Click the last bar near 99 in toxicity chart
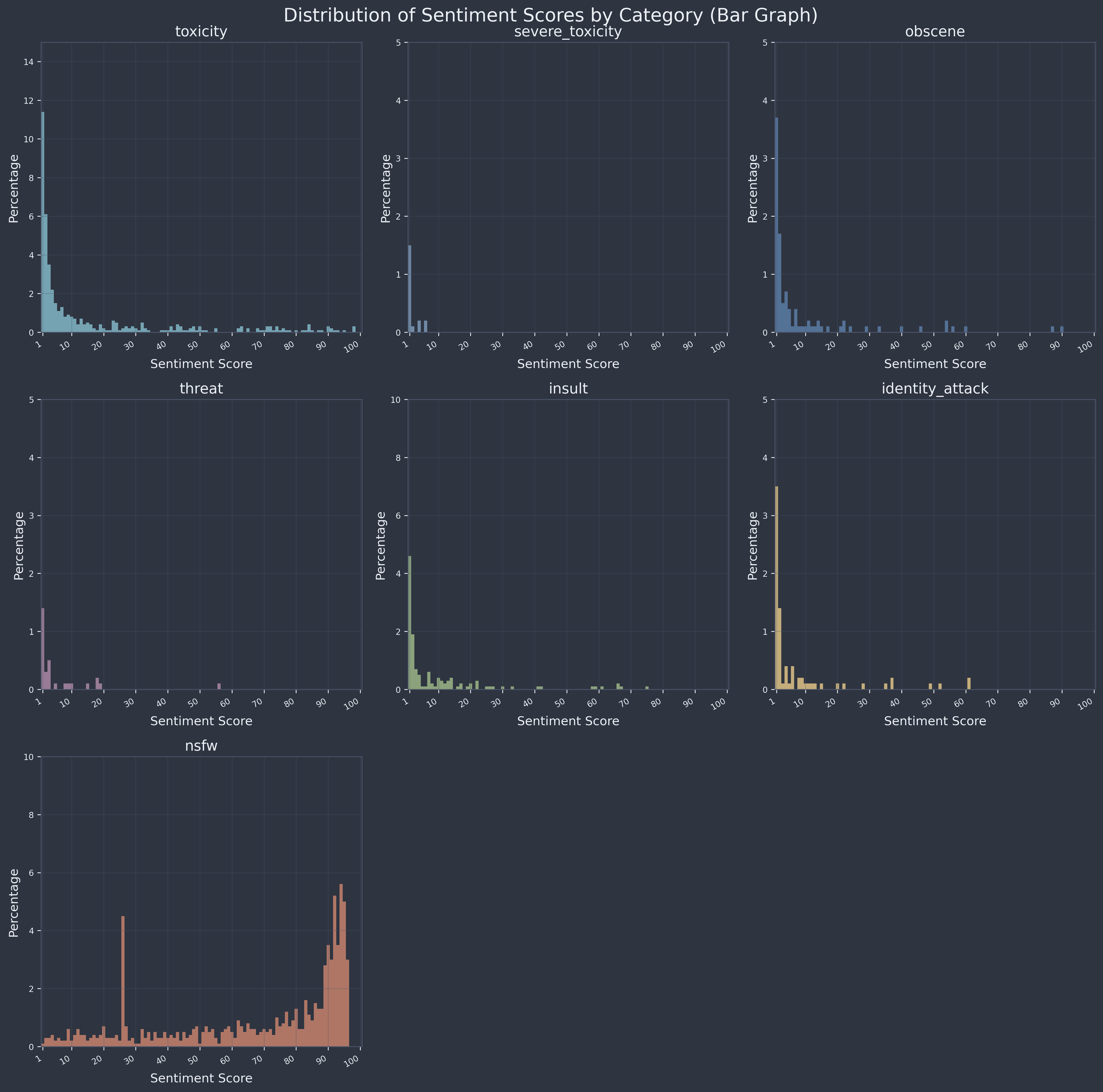 (x=354, y=329)
